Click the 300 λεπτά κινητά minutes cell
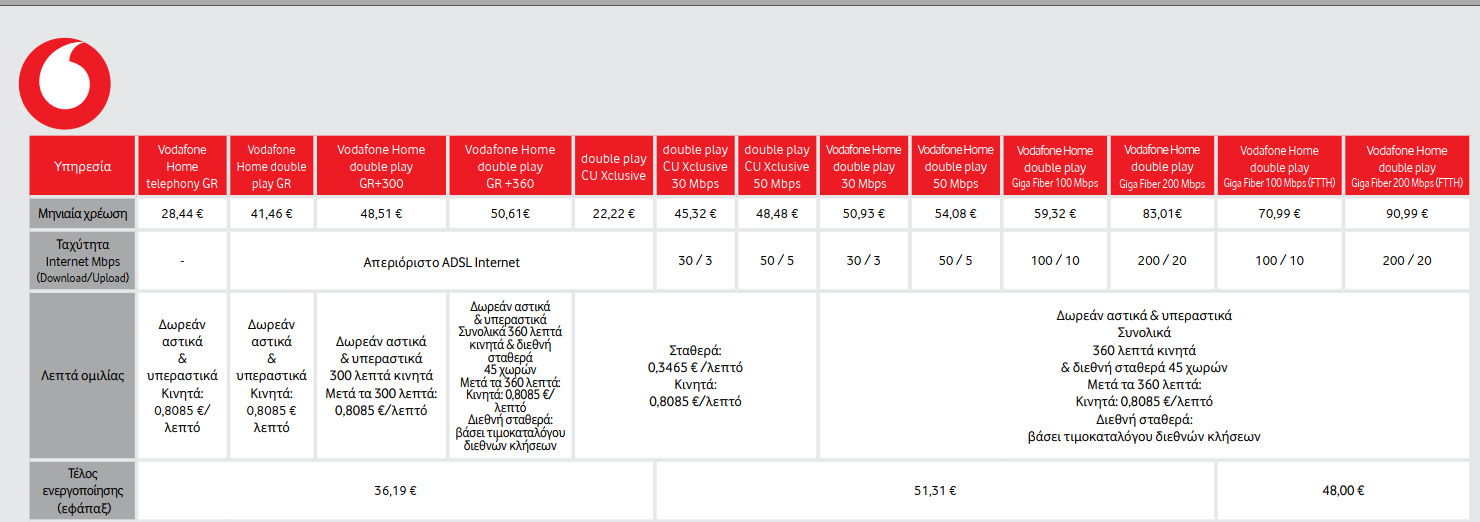 tap(381, 376)
